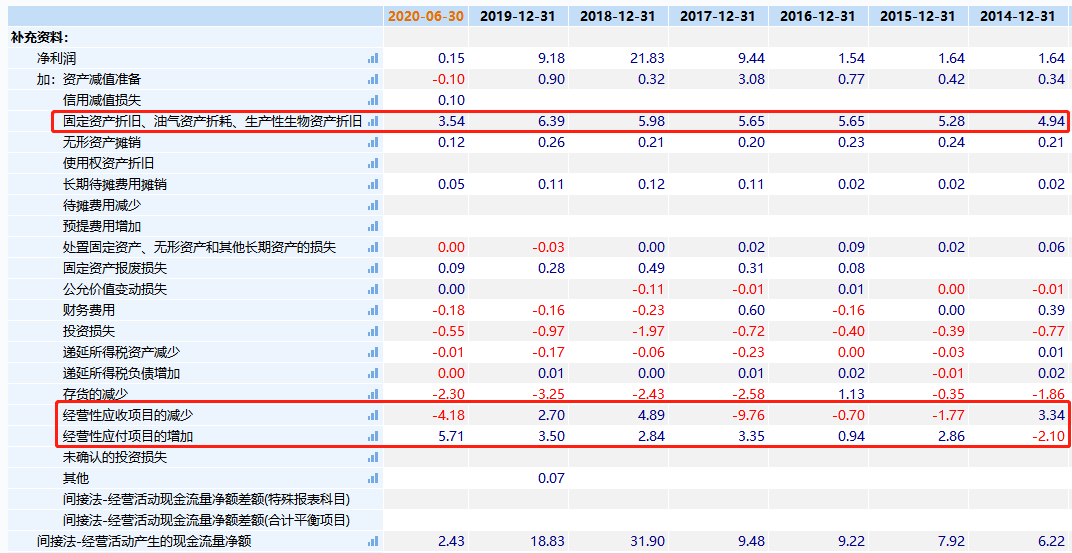Open the chart icon for 间接法-经营活动产生的现金流量净额

(373, 541)
